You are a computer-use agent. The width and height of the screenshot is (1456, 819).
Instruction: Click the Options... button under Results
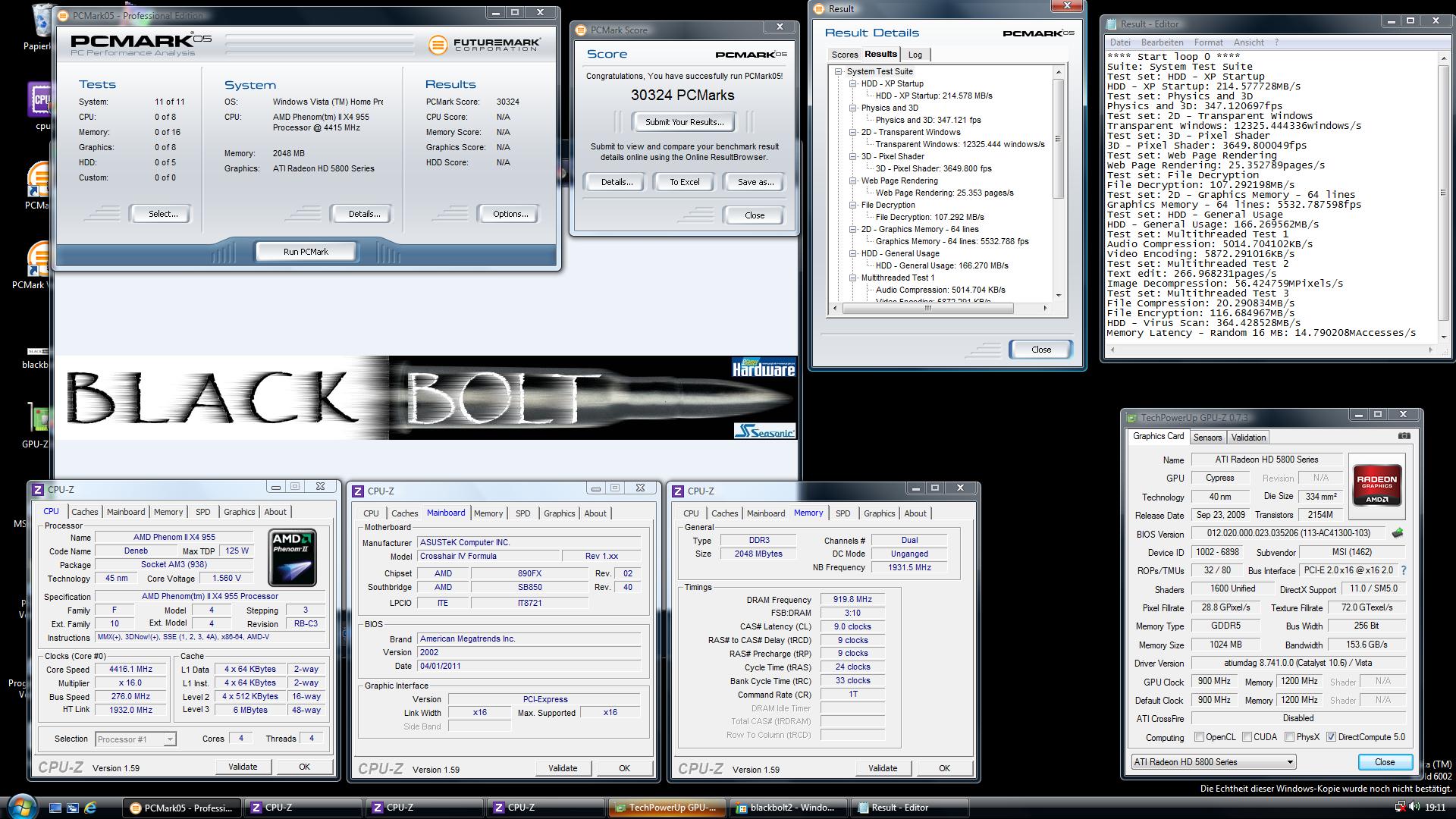coord(510,214)
